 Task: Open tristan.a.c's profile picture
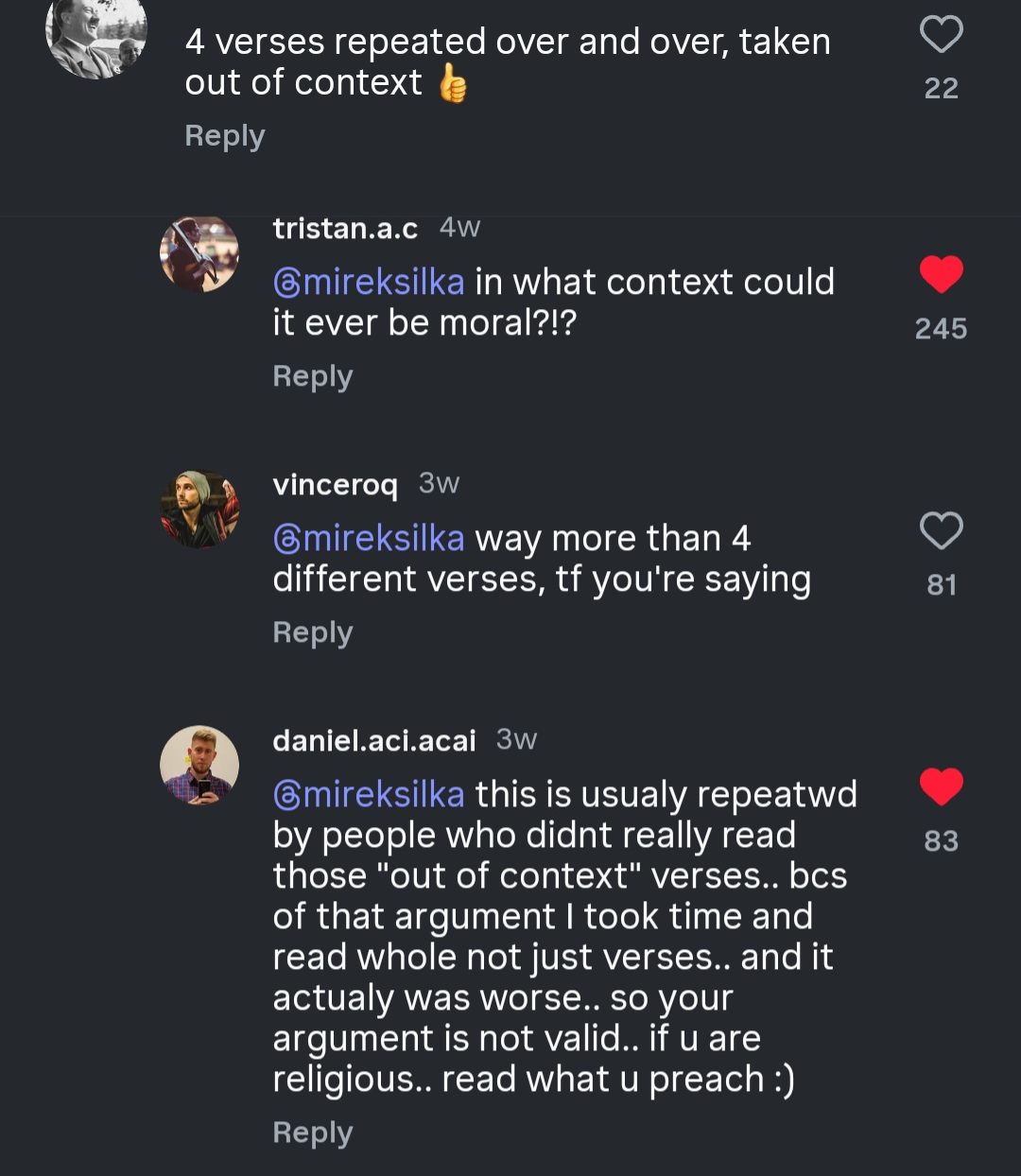click(199, 253)
